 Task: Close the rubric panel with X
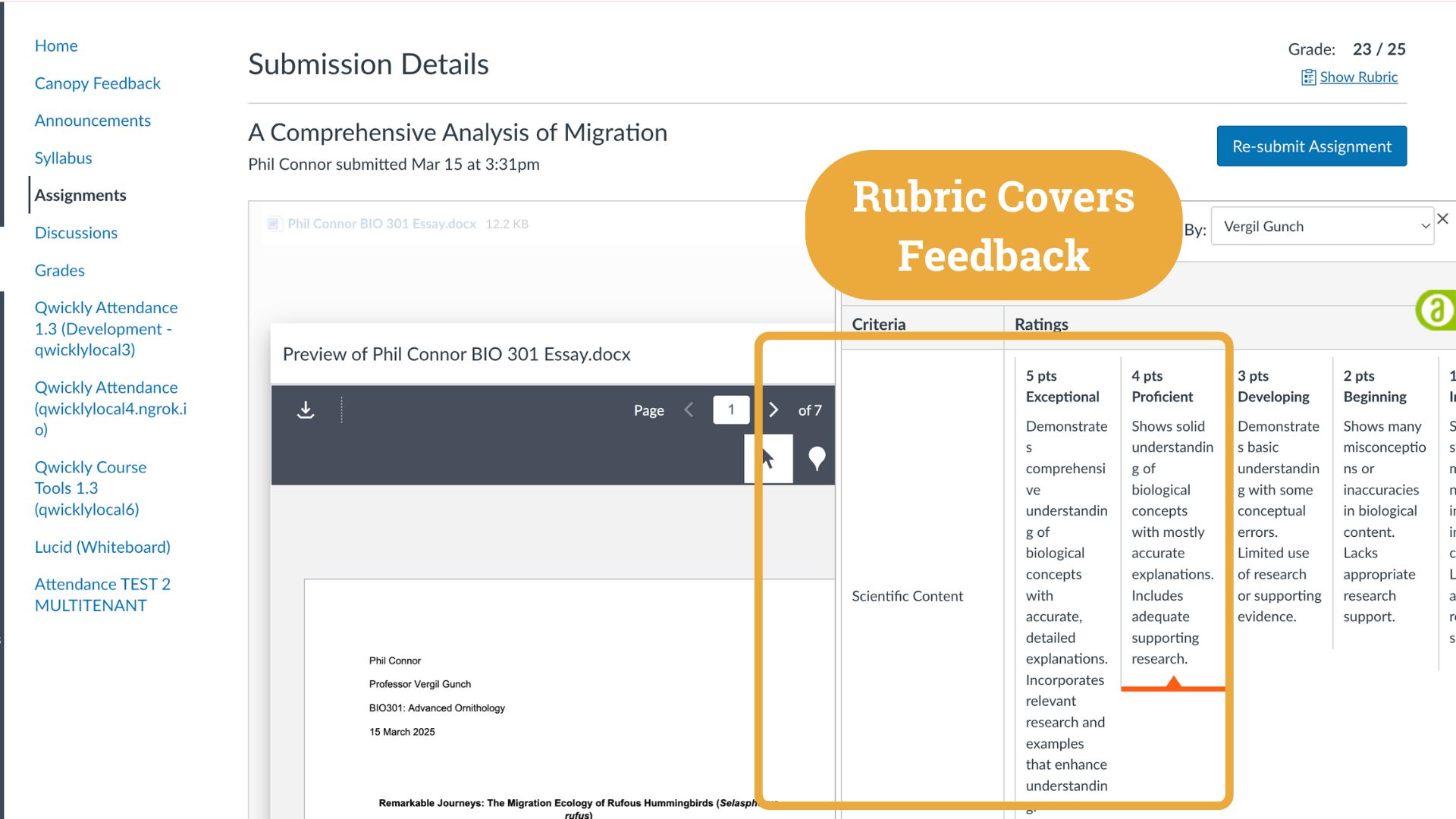(x=1442, y=219)
